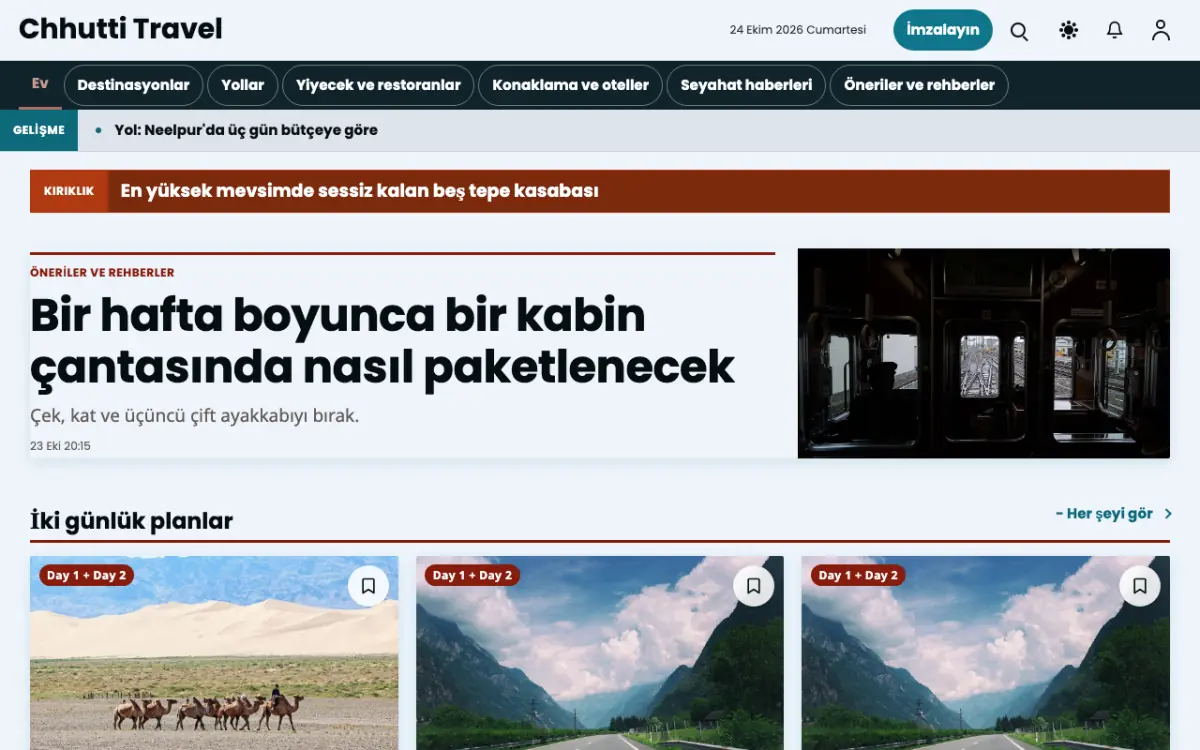Open ticker story about Neelpur budget
The width and height of the screenshot is (1200, 750).
point(246,130)
